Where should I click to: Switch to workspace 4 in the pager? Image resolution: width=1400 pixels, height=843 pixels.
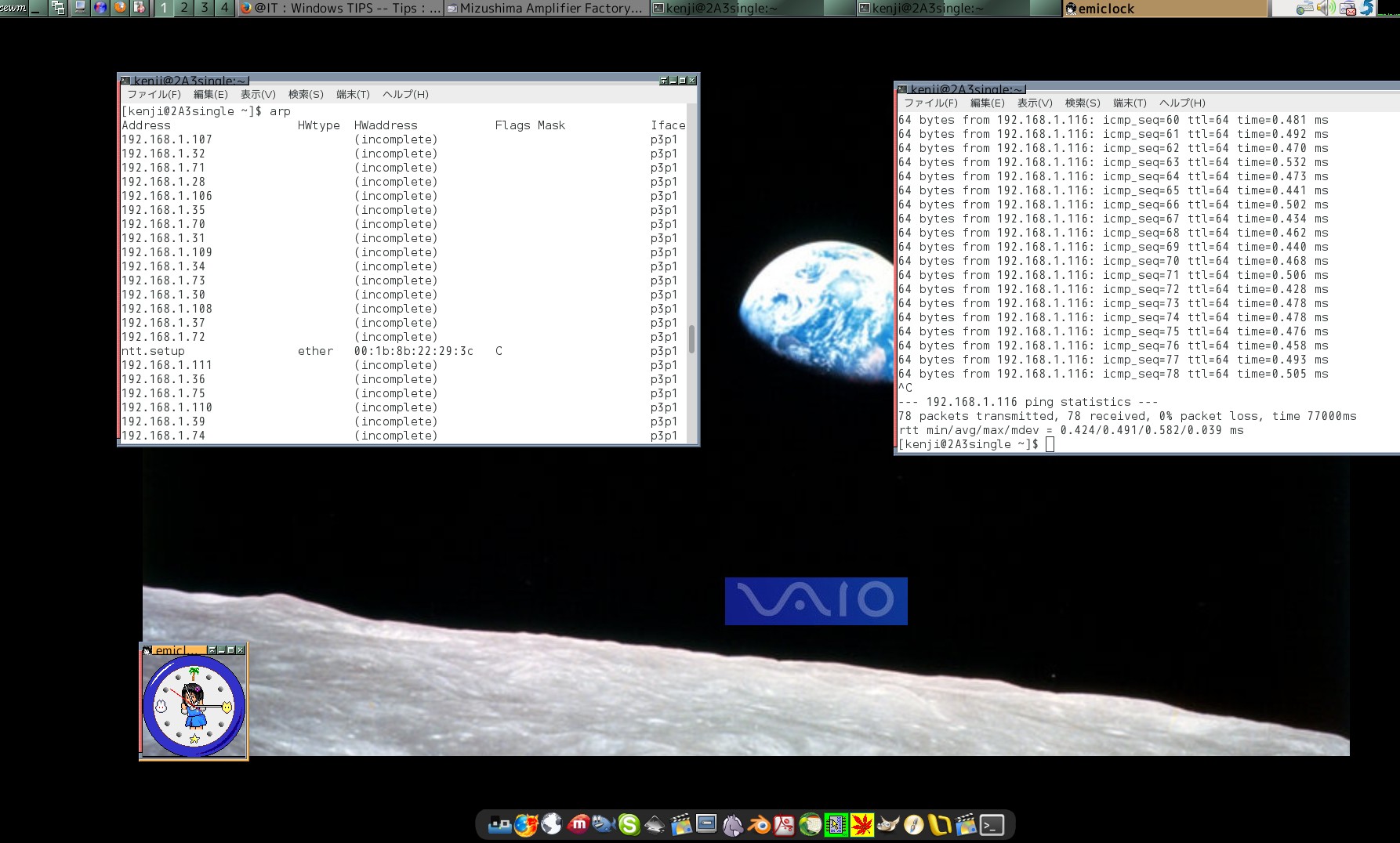pyautogui.click(x=225, y=8)
